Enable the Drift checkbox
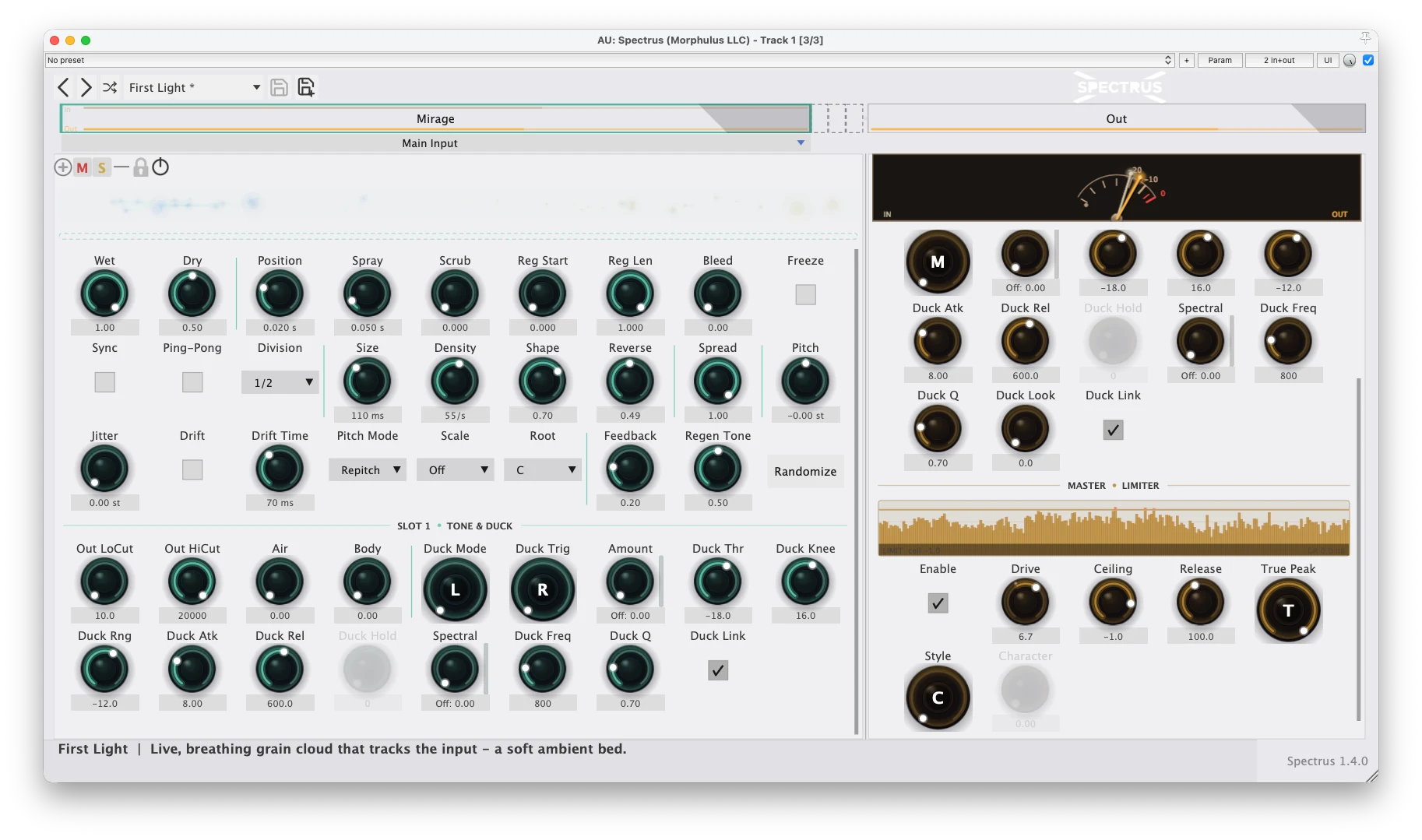Screen dimensions: 1422x840 (192, 469)
